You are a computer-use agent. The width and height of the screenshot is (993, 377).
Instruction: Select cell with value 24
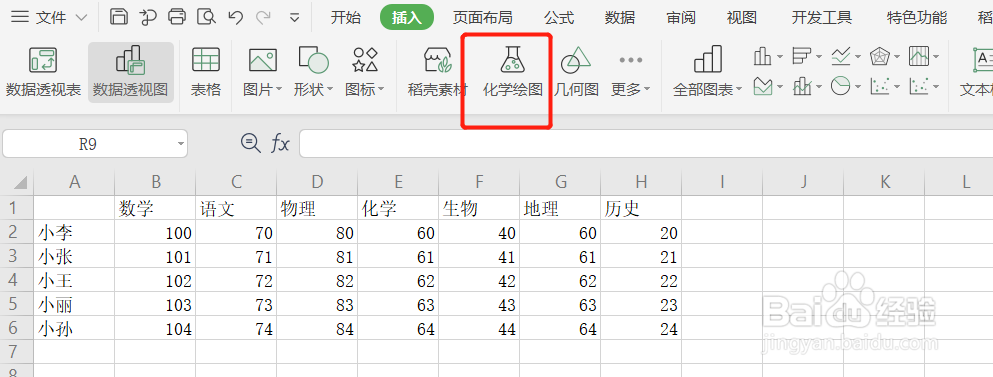coord(642,328)
